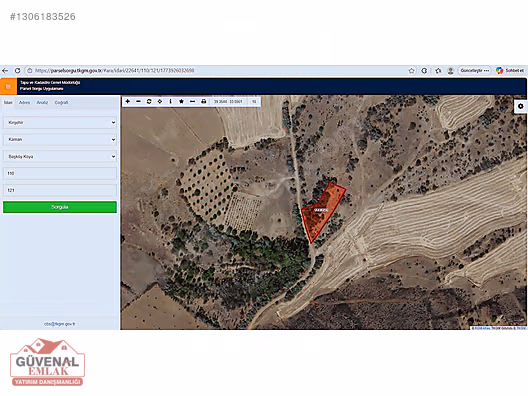Click map attribution link at bottom right
Screen dimensions: 528x396
pyautogui.click(x=499, y=328)
